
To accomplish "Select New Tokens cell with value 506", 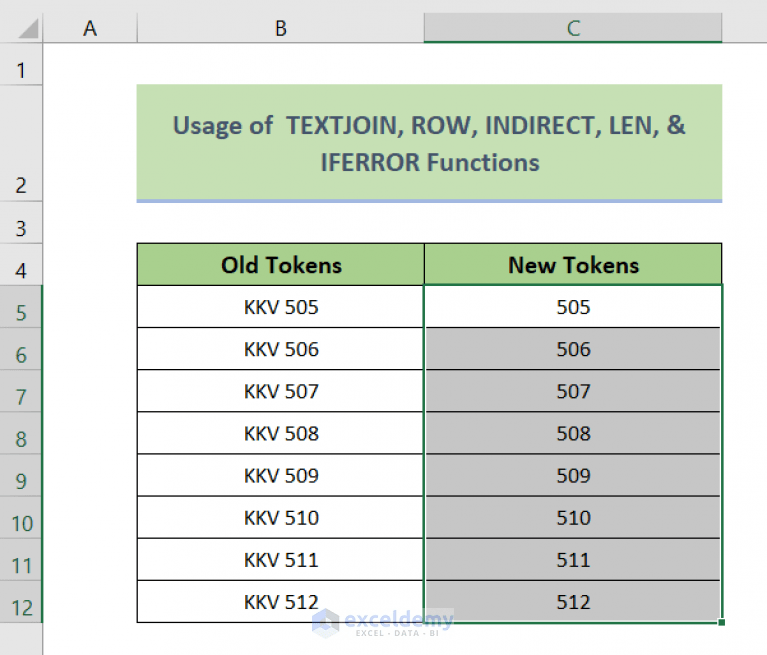I will pyautogui.click(x=573, y=349).
